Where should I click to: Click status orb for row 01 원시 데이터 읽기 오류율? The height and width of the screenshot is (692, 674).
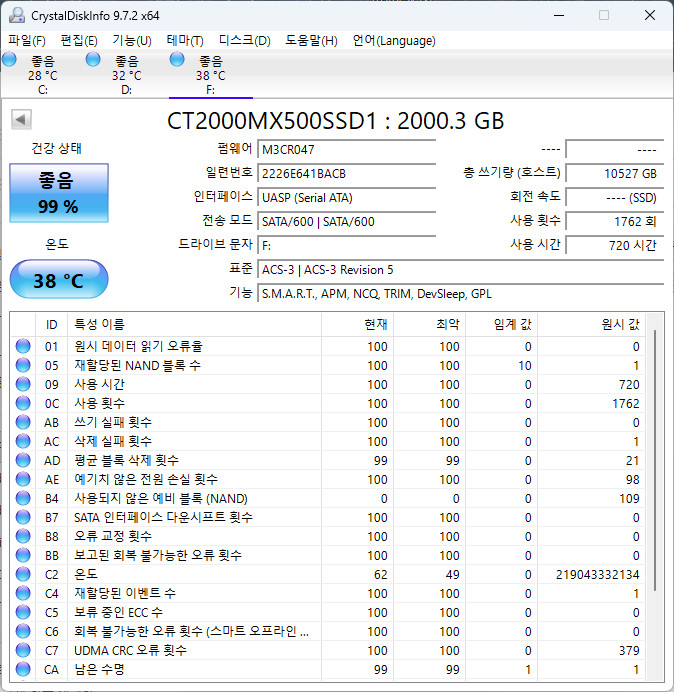pyautogui.click(x=23, y=346)
